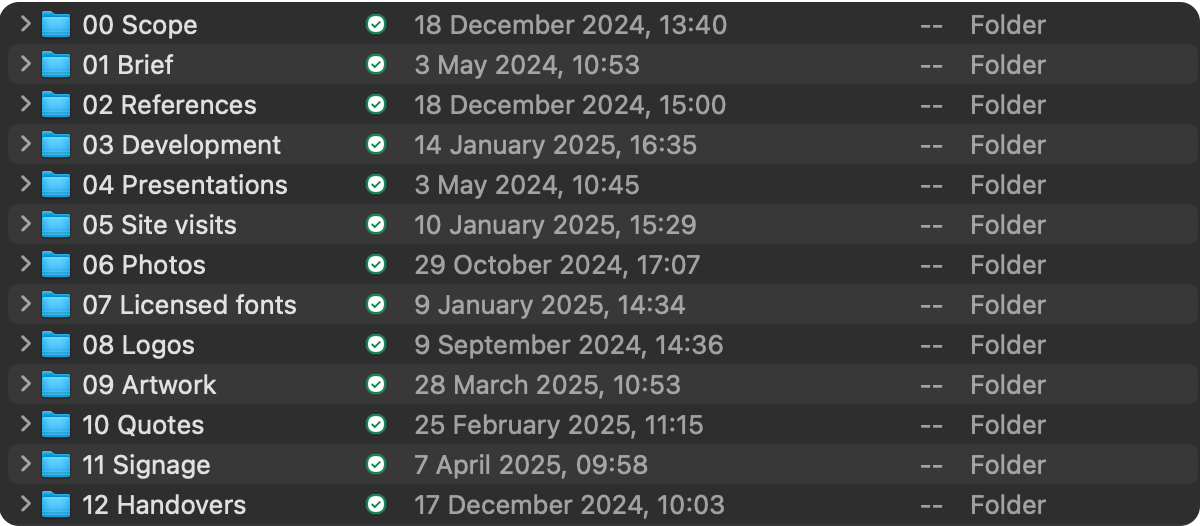This screenshot has height=526, width=1204.
Task: Expand the 07 Licensed fonts folder
Action: [26, 305]
